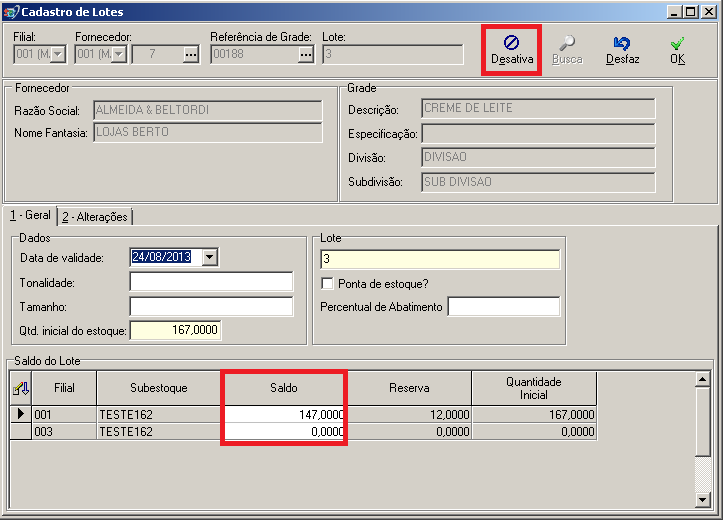Viewport: 723px width, 520px height.
Task: Click the Desativa toolbar icon
Action: tap(511, 43)
